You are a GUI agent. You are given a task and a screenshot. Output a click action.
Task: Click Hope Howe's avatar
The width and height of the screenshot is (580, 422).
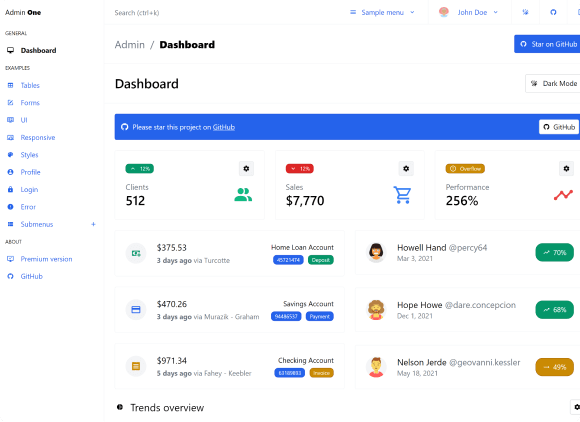pyautogui.click(x=376, y=310)
